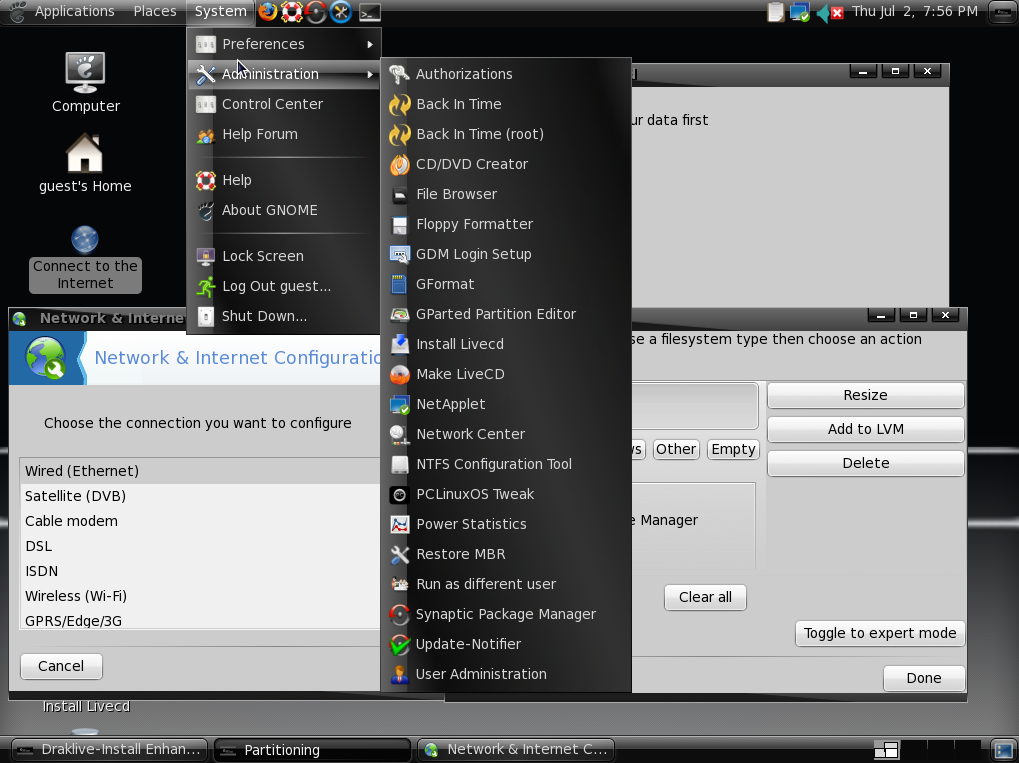Click Clear all in Partitioning window
This screenshot has height=763, width=1019.
coord(705,597)
